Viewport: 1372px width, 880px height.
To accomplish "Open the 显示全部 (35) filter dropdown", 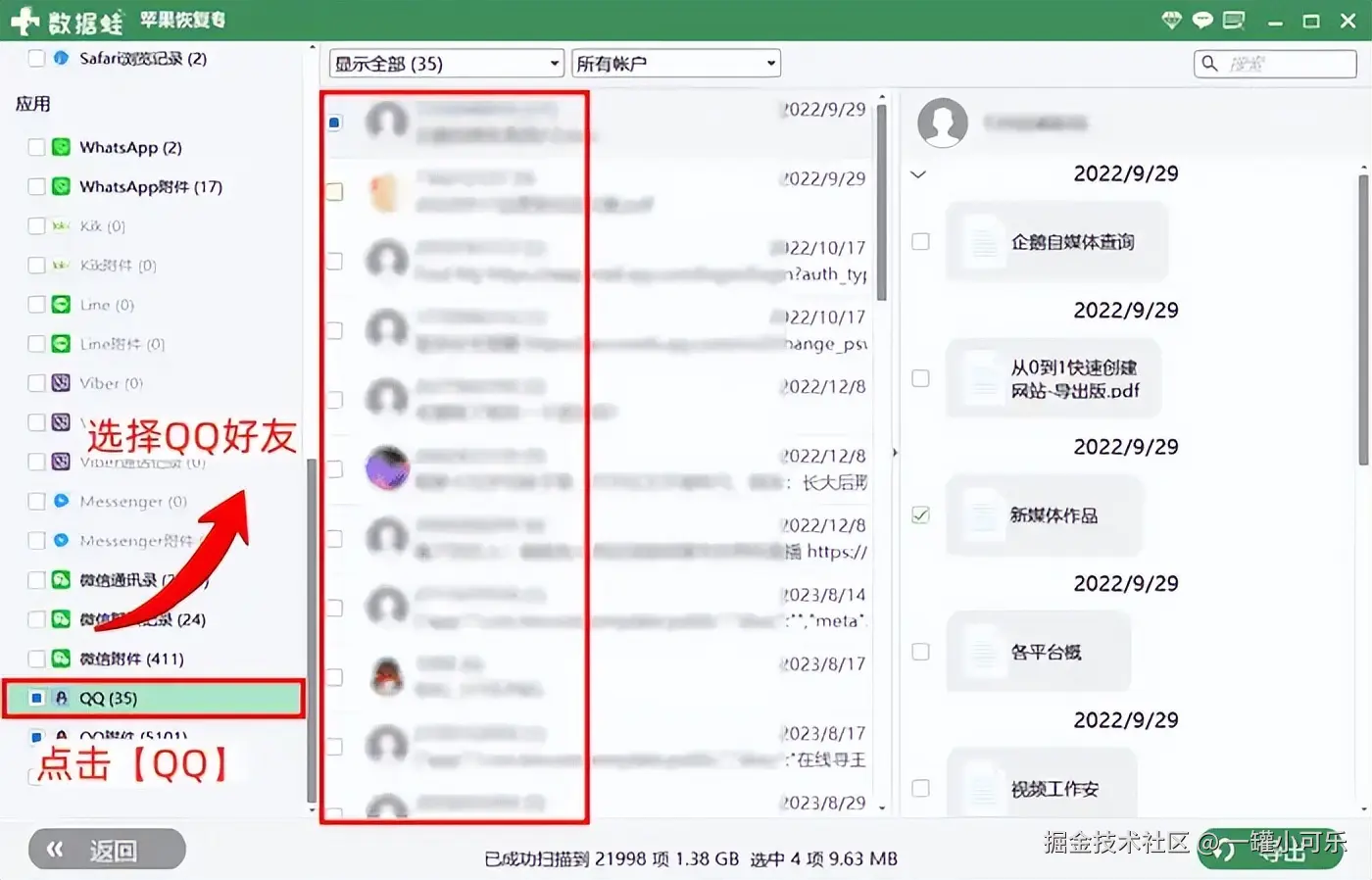I will point(447,64).
